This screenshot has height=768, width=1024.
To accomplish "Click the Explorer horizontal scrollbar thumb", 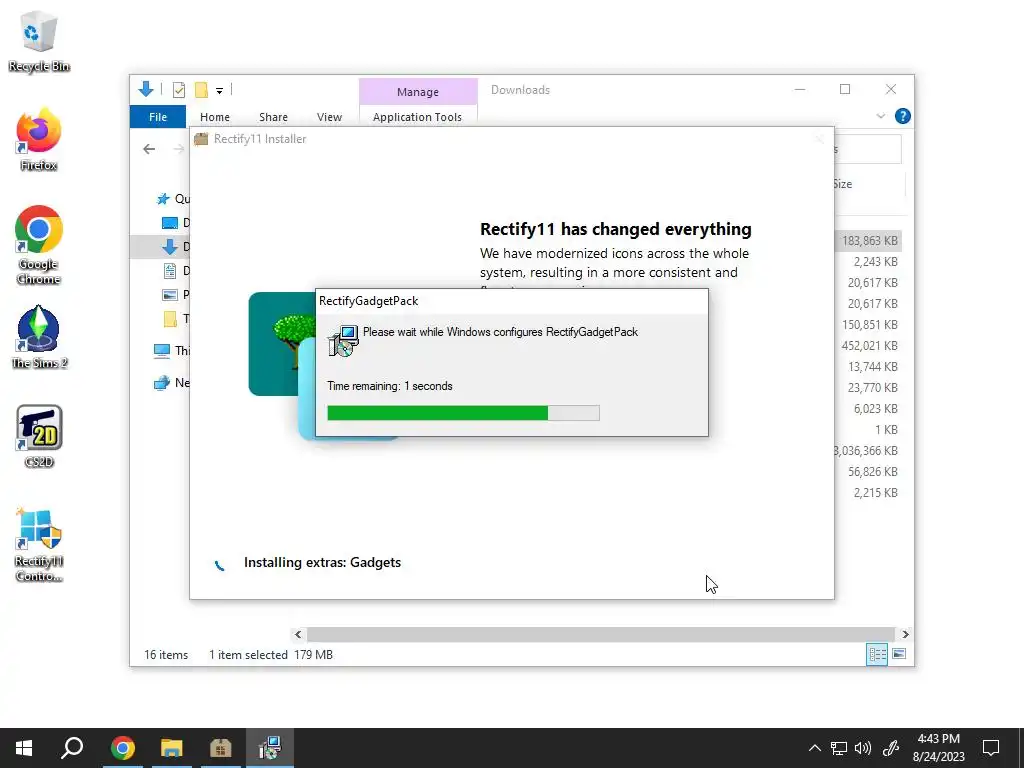I will [600, 634].
